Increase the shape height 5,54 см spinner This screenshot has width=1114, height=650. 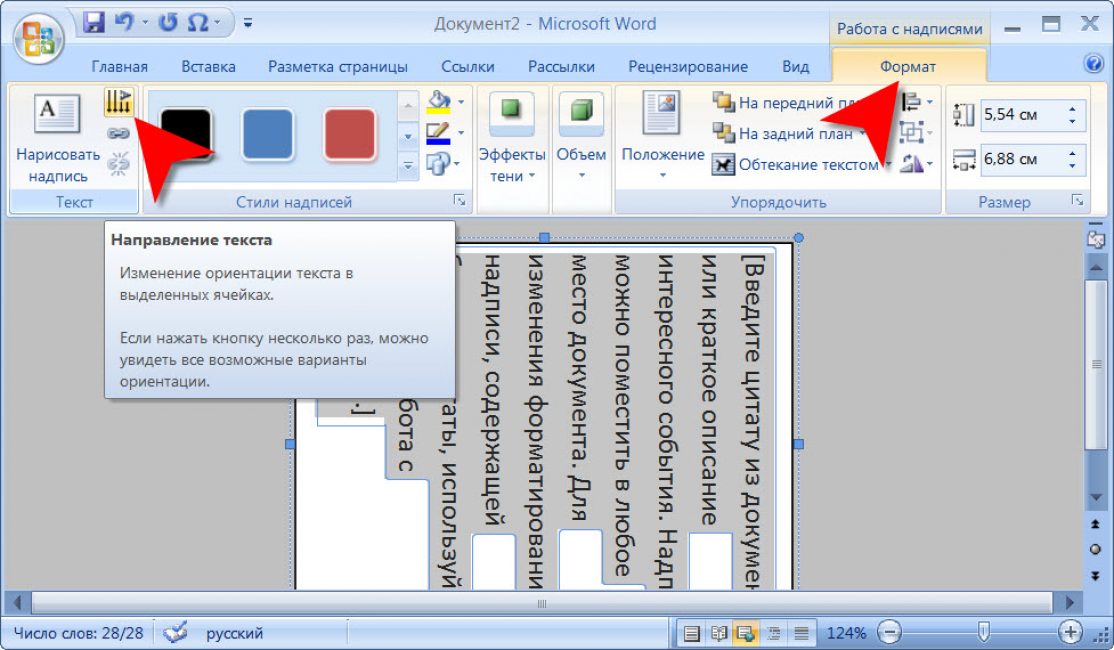point(1073,108)
